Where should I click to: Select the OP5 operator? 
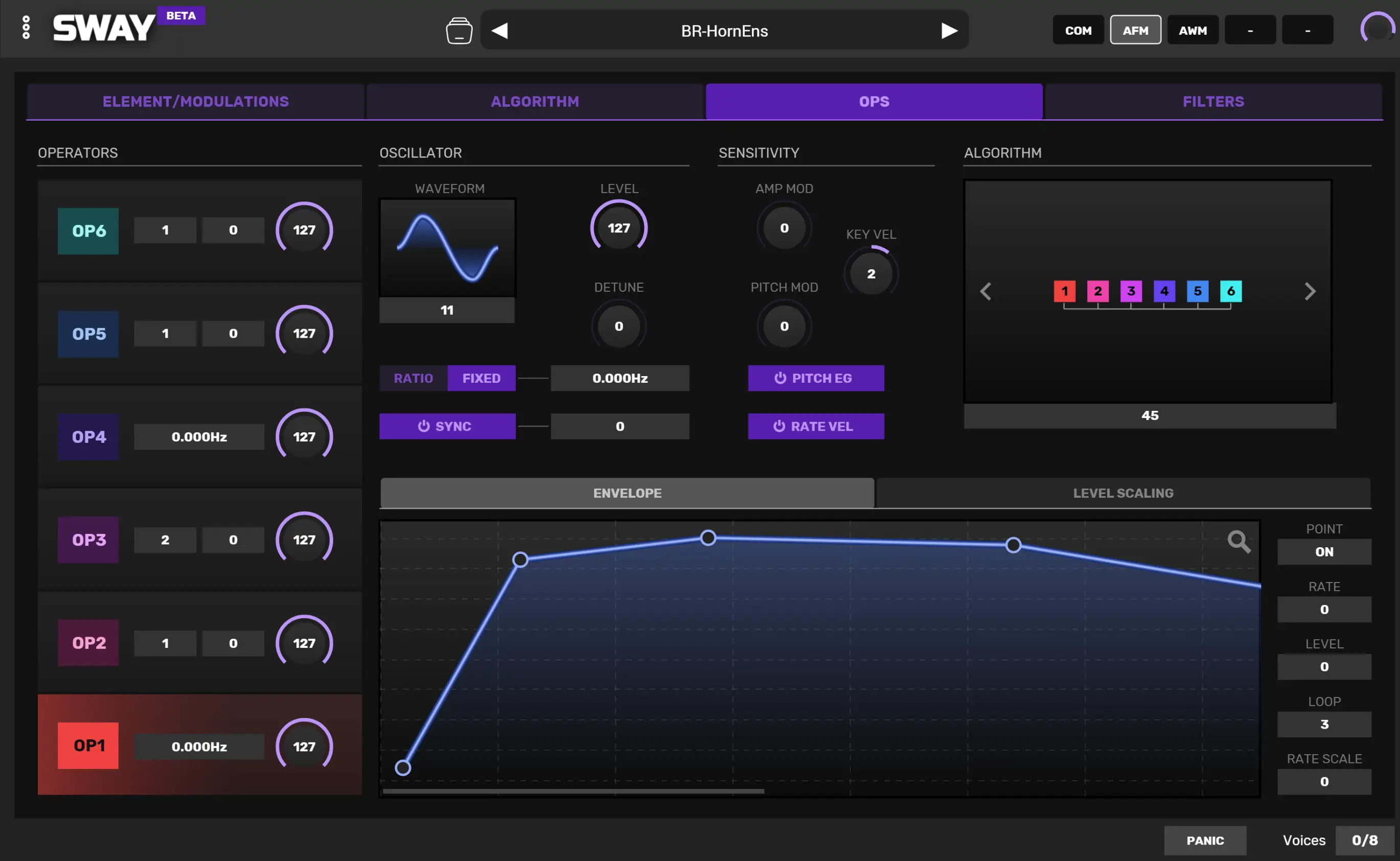(x=88, y=334)
